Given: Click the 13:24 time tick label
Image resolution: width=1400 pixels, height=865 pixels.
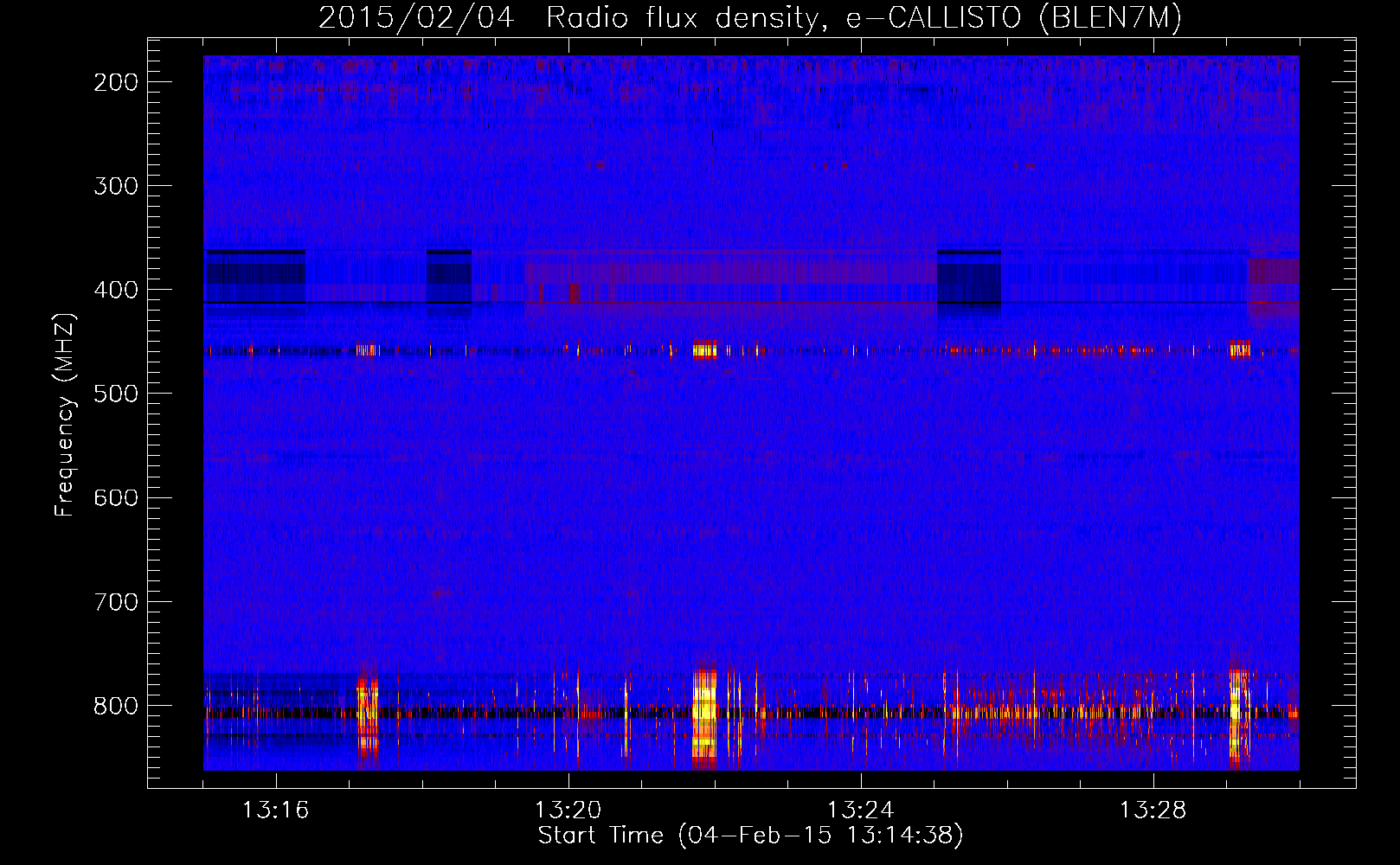Looking at the screenshot, I should coord(861,811).
